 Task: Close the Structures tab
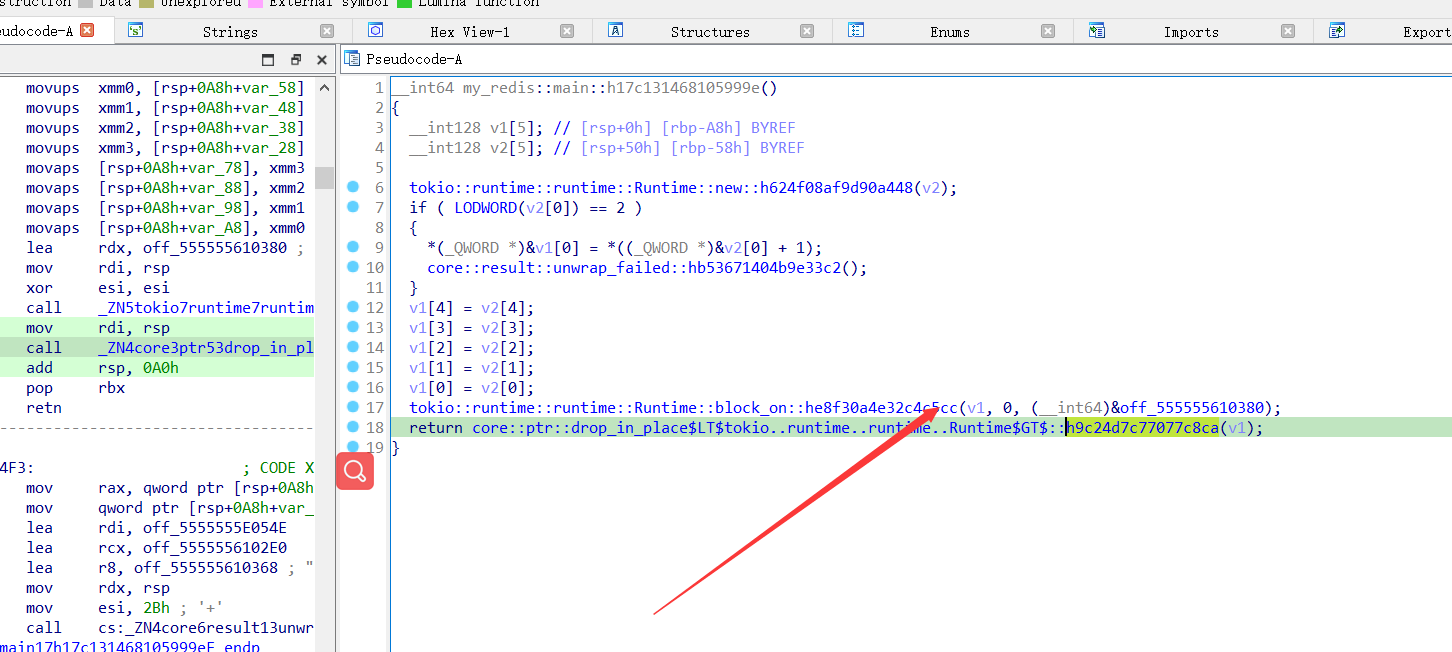[x=808, y=31]
